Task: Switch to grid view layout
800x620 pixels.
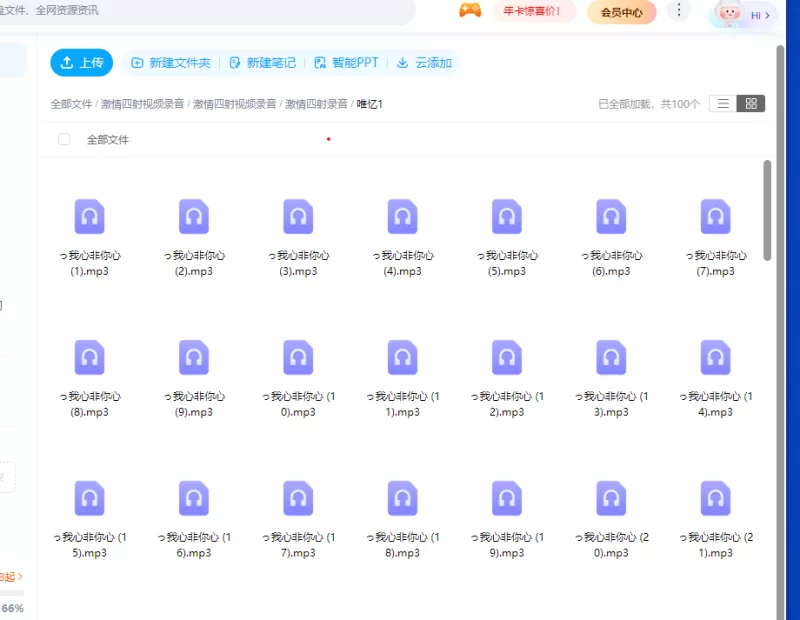Action: [751, 104]
